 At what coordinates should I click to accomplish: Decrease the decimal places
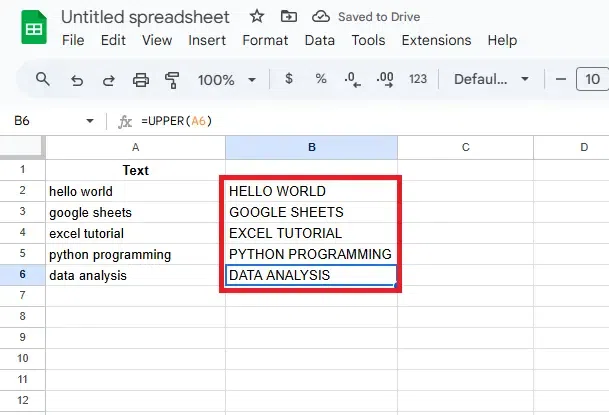tap(352, 79)
